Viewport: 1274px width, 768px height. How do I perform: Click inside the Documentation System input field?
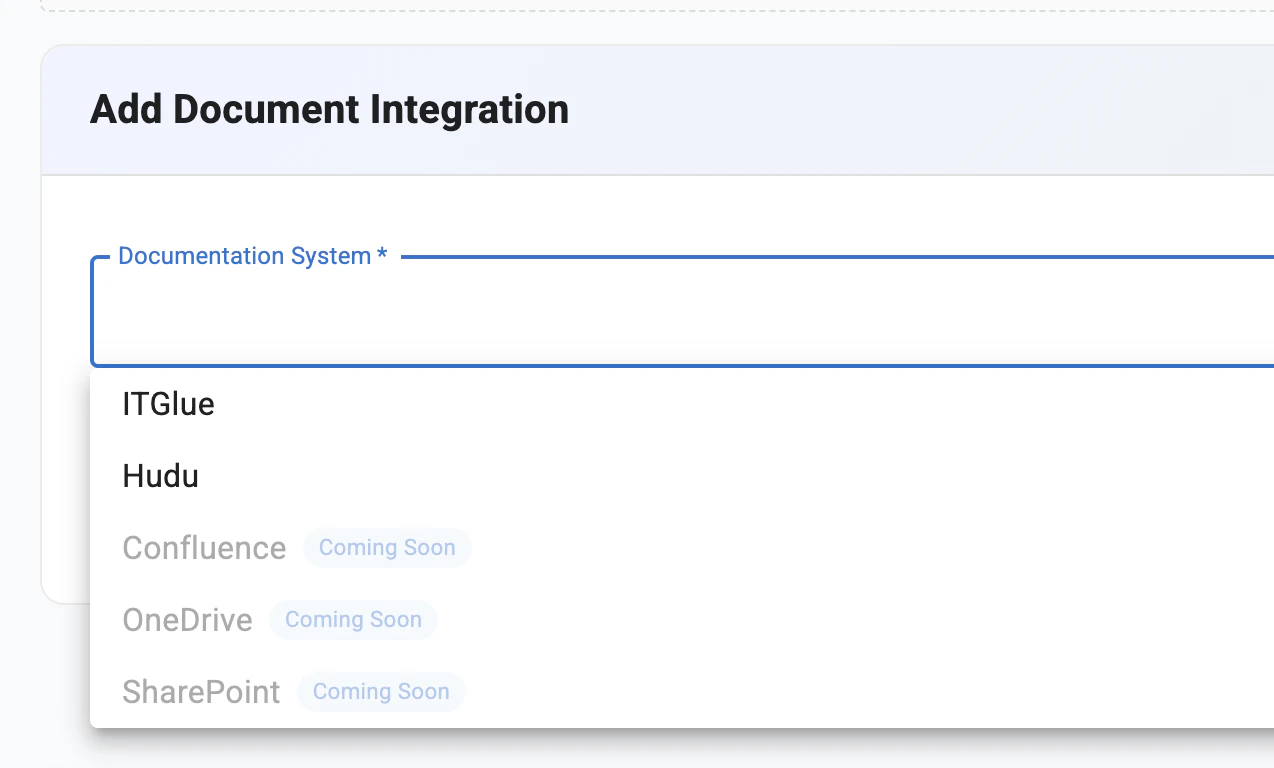point(600,310)
